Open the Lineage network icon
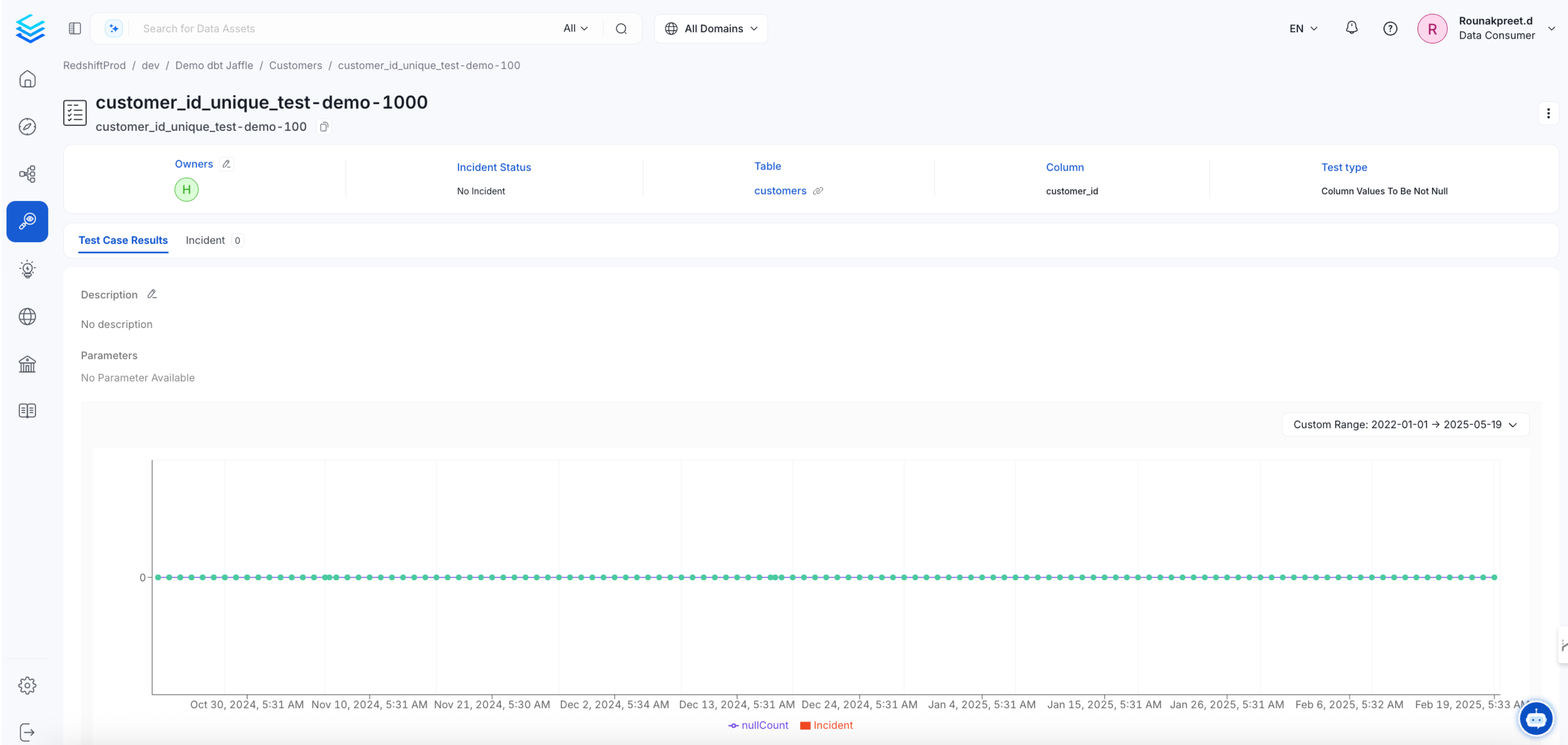This screenshot has width=1568, height=745. [x=27, y=173]
